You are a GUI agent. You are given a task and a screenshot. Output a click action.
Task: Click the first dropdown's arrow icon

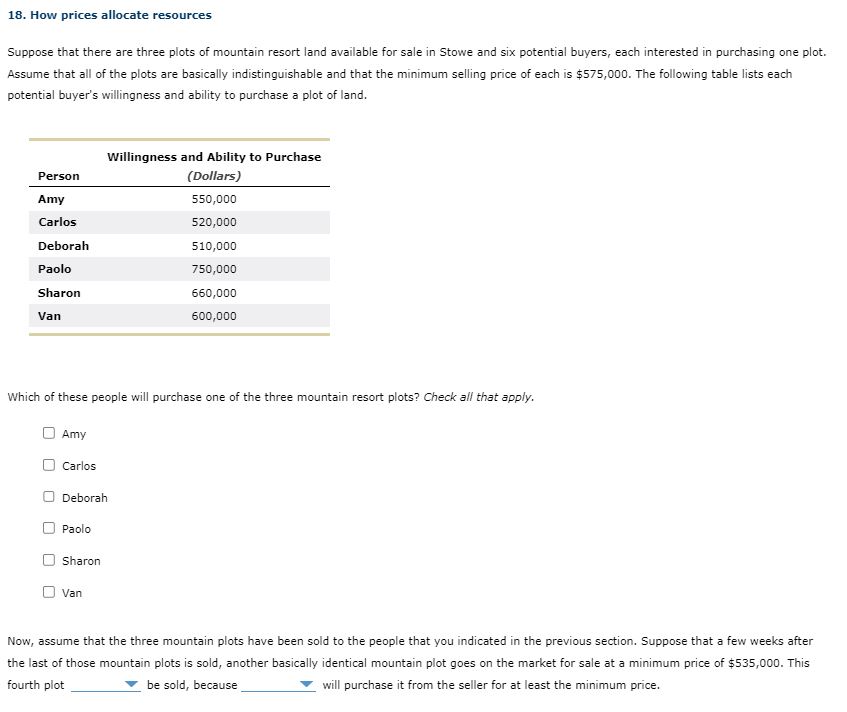[x=133, y=685]
